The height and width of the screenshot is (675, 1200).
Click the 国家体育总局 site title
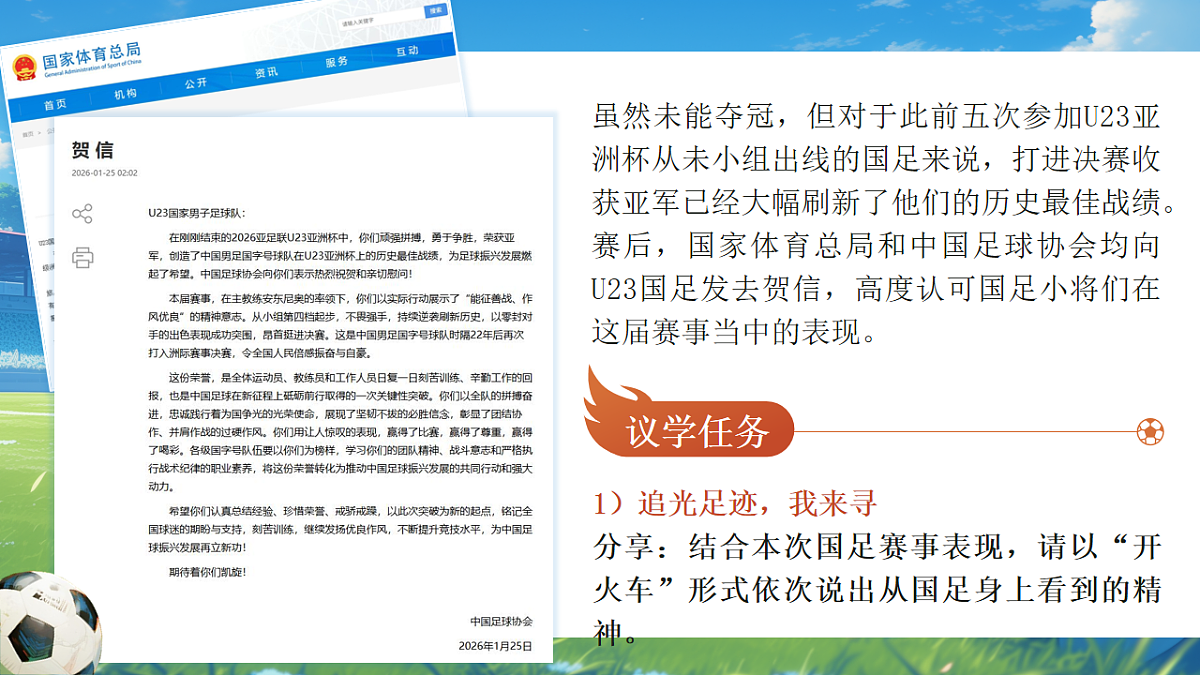91,54
